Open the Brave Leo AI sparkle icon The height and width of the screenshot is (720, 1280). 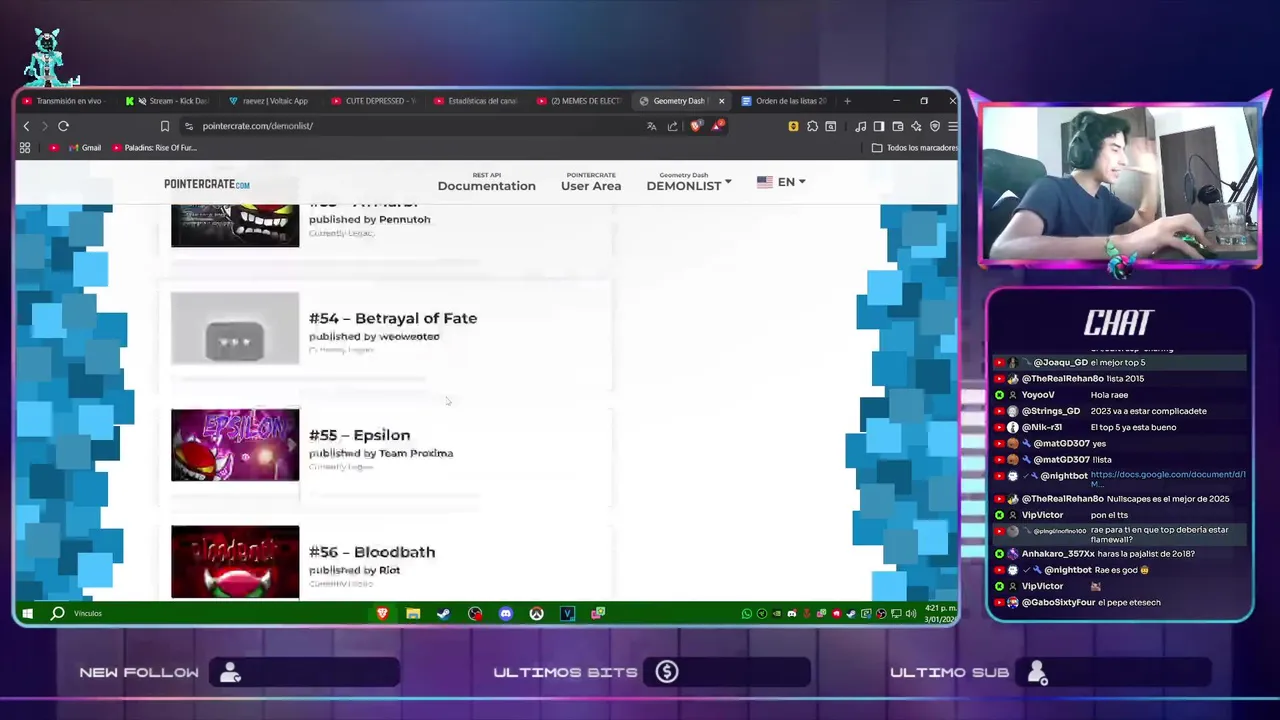tap(916, 126)
